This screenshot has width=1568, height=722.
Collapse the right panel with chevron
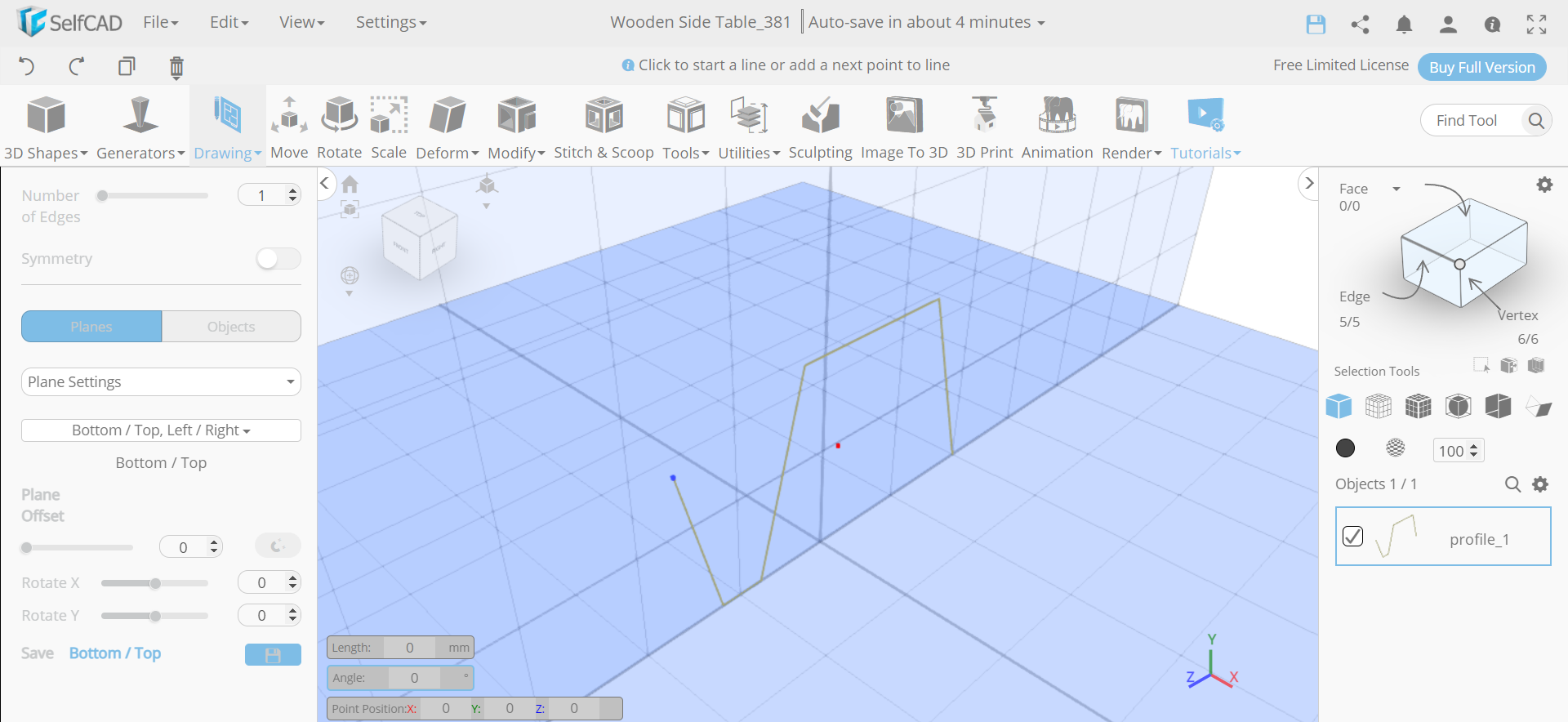pos(1309,183)
